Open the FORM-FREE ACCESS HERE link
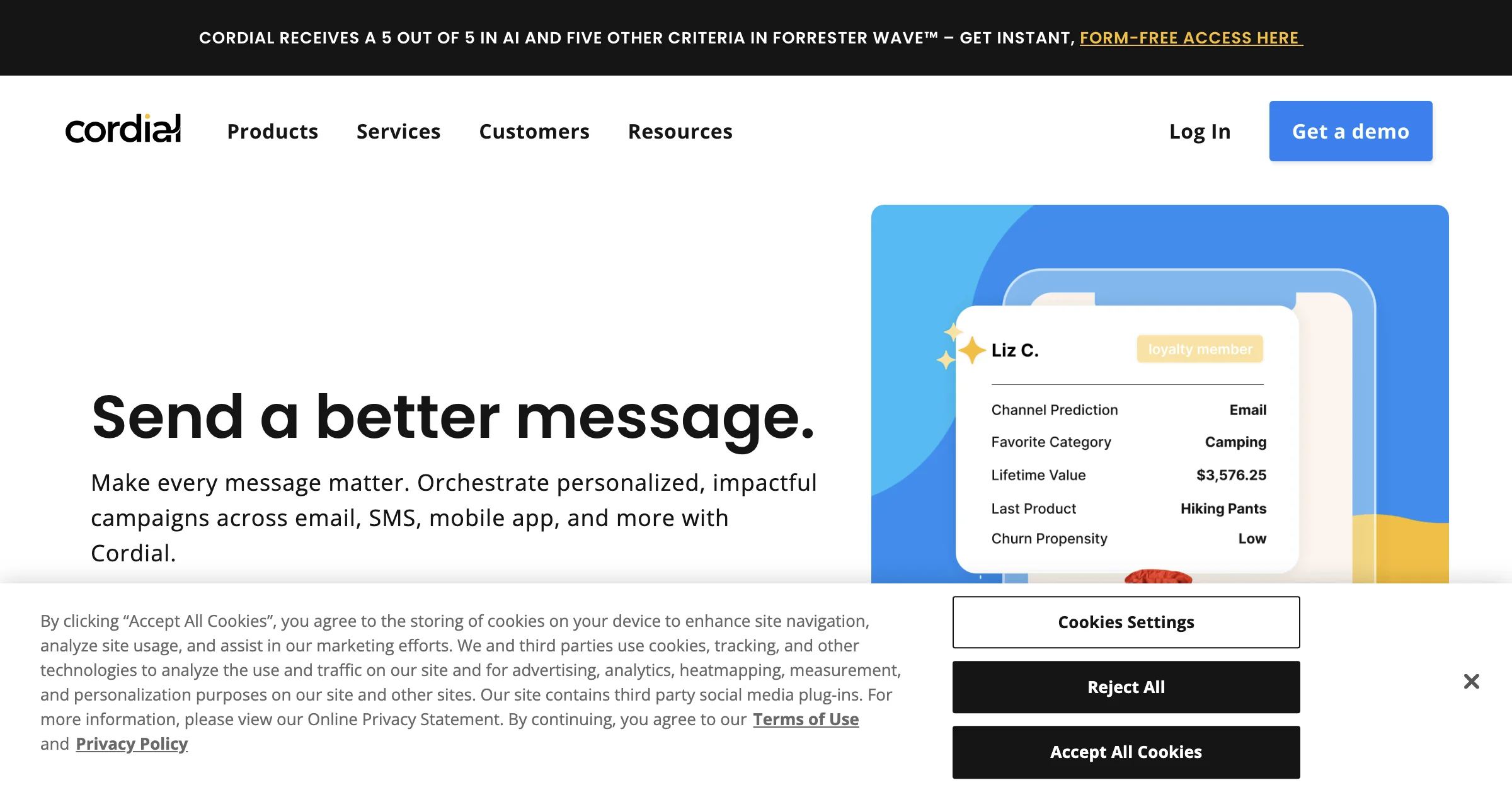 [x=1191, y=37]
